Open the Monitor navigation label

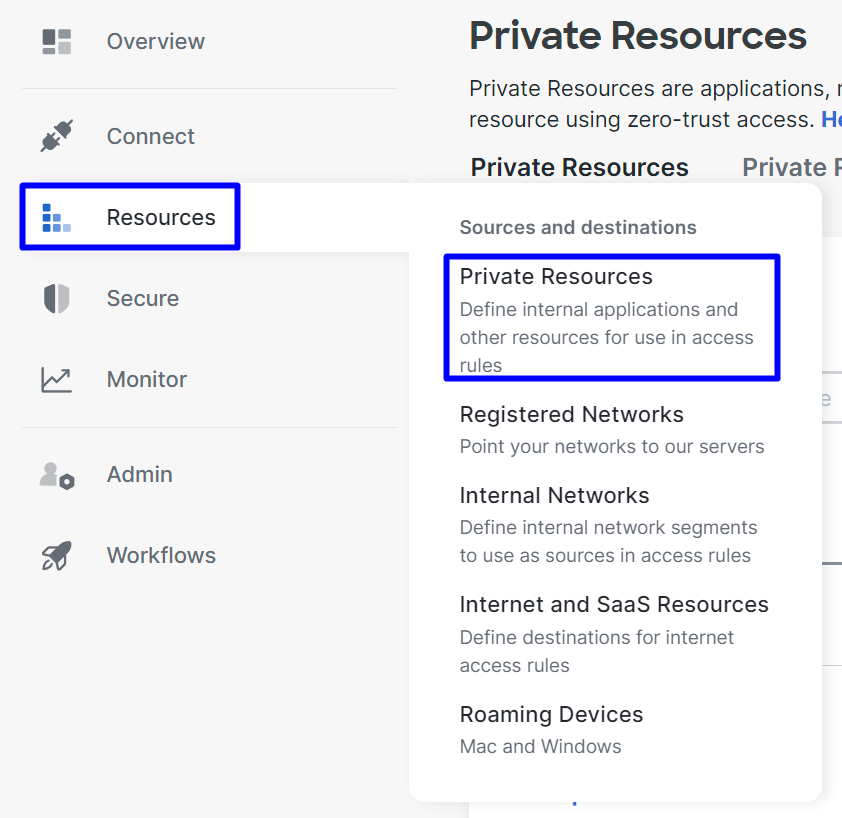[x=147, y=380]
